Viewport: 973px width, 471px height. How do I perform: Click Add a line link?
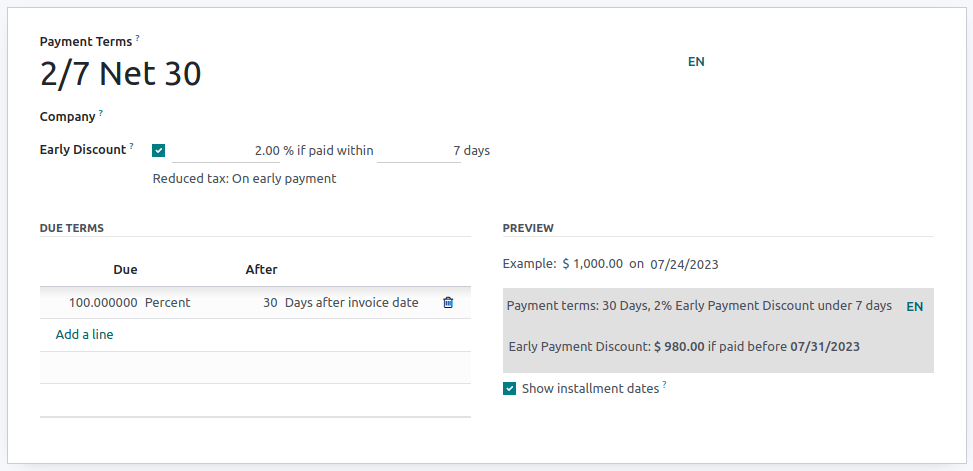pos(84,335)
